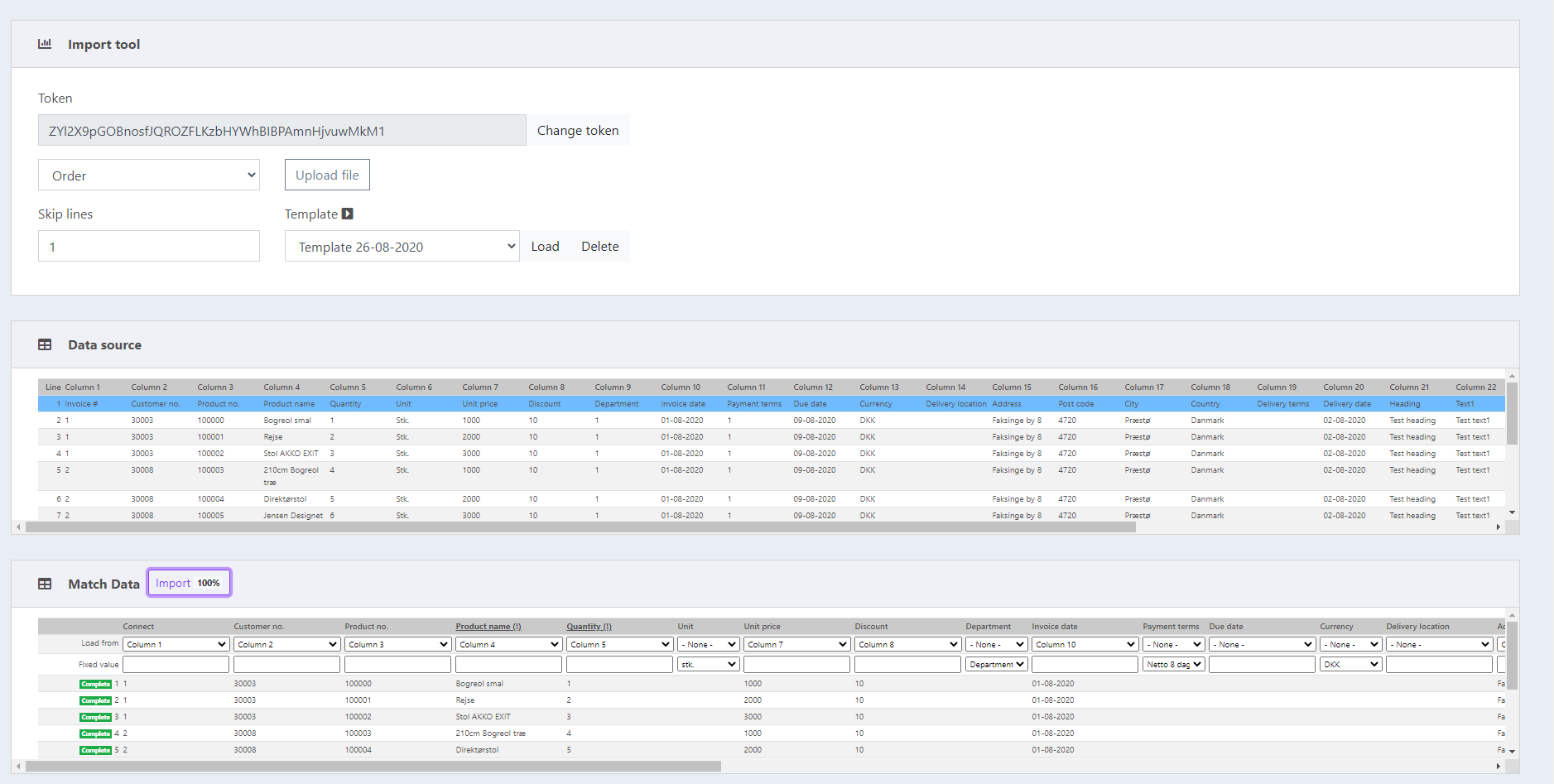
Task: Open the Order import type dropdown
Action: (149, 175)
